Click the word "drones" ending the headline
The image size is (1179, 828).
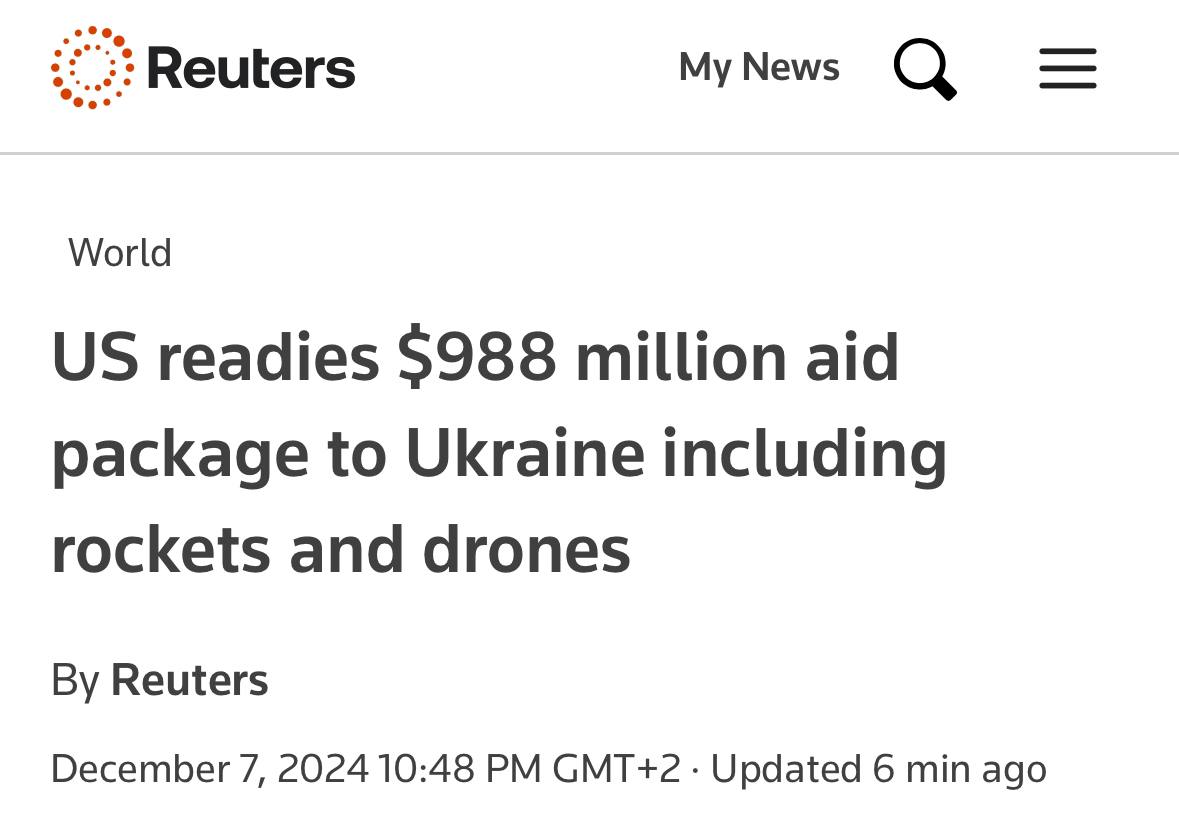(x=526, y=549)
